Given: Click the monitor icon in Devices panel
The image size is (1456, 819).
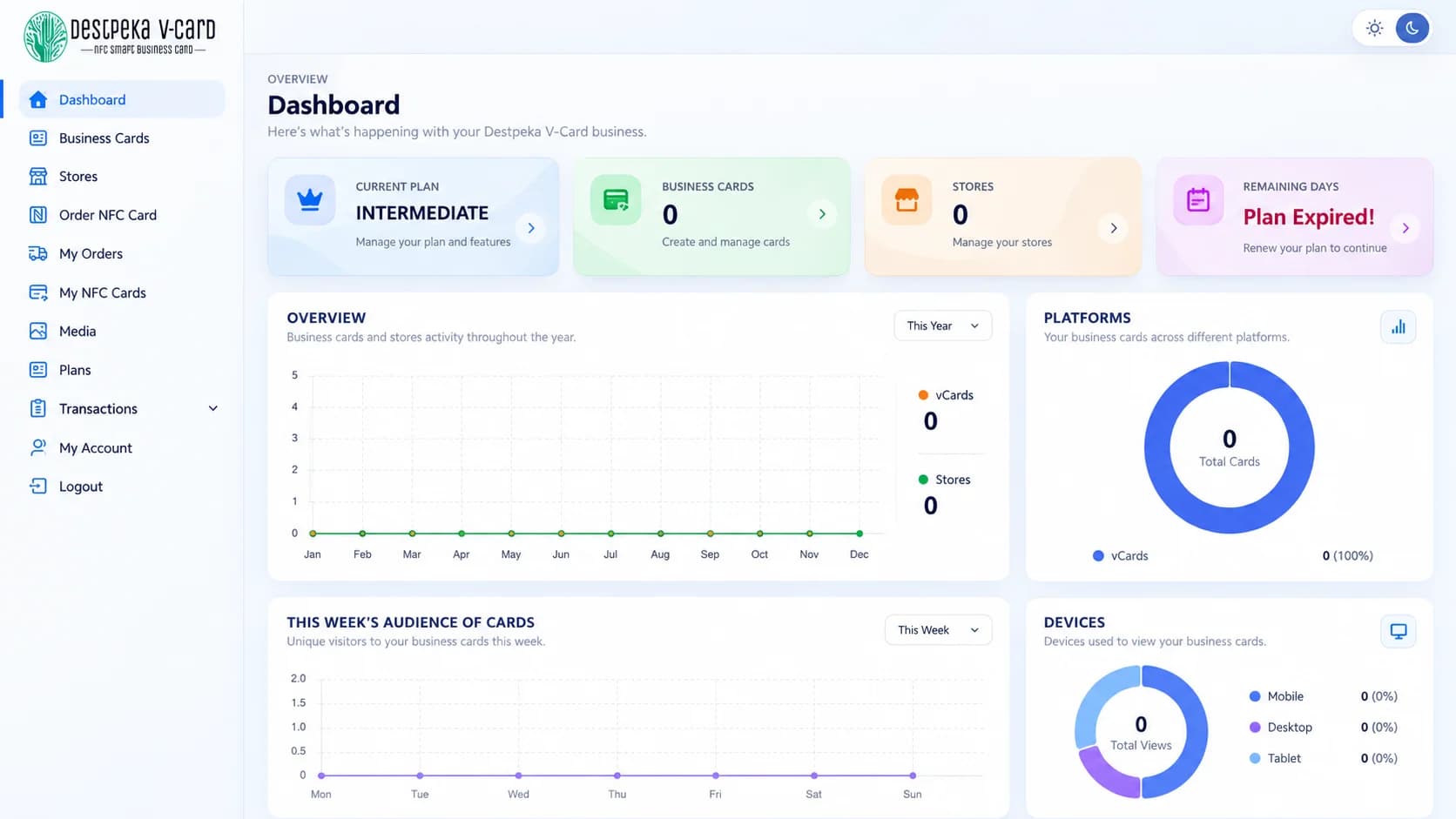Looking at the screenshot, I should 1398,631.
